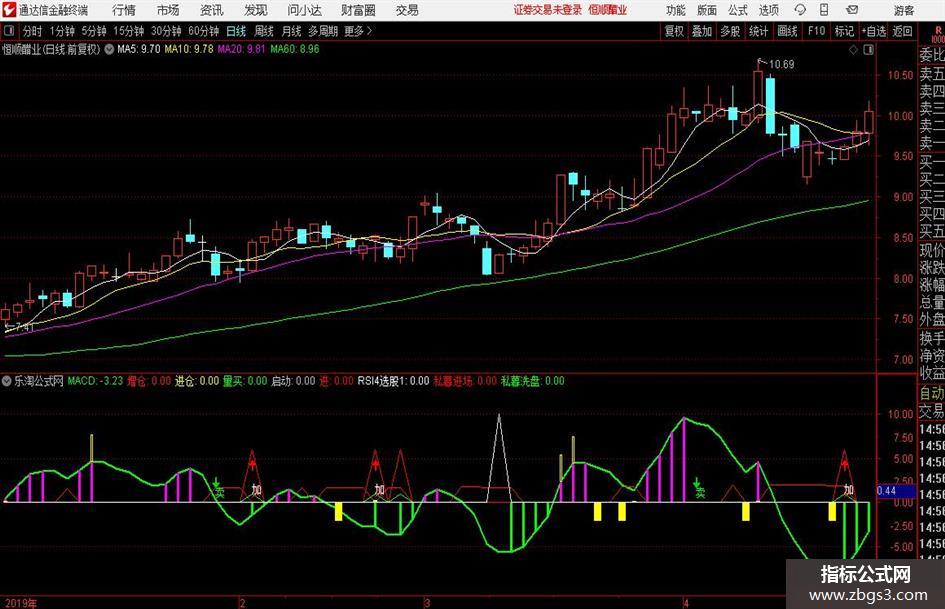The height and width of the screenshot is (609, 945).
Task: Open the 资讯 menu
Action: click(x=212, y=10)
